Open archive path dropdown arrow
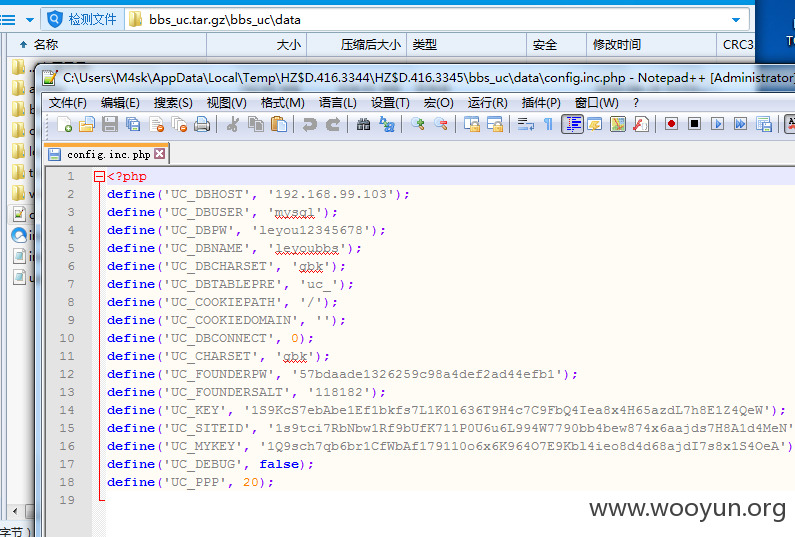795x537 pixels. (x=736, y=20)
